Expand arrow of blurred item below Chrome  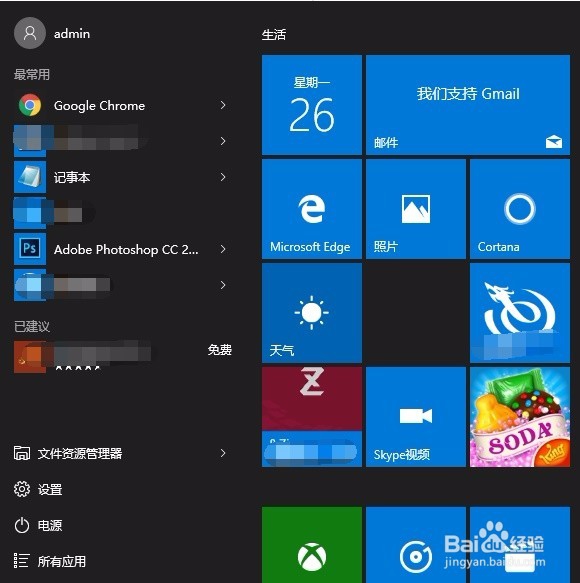tap(223, 141)
